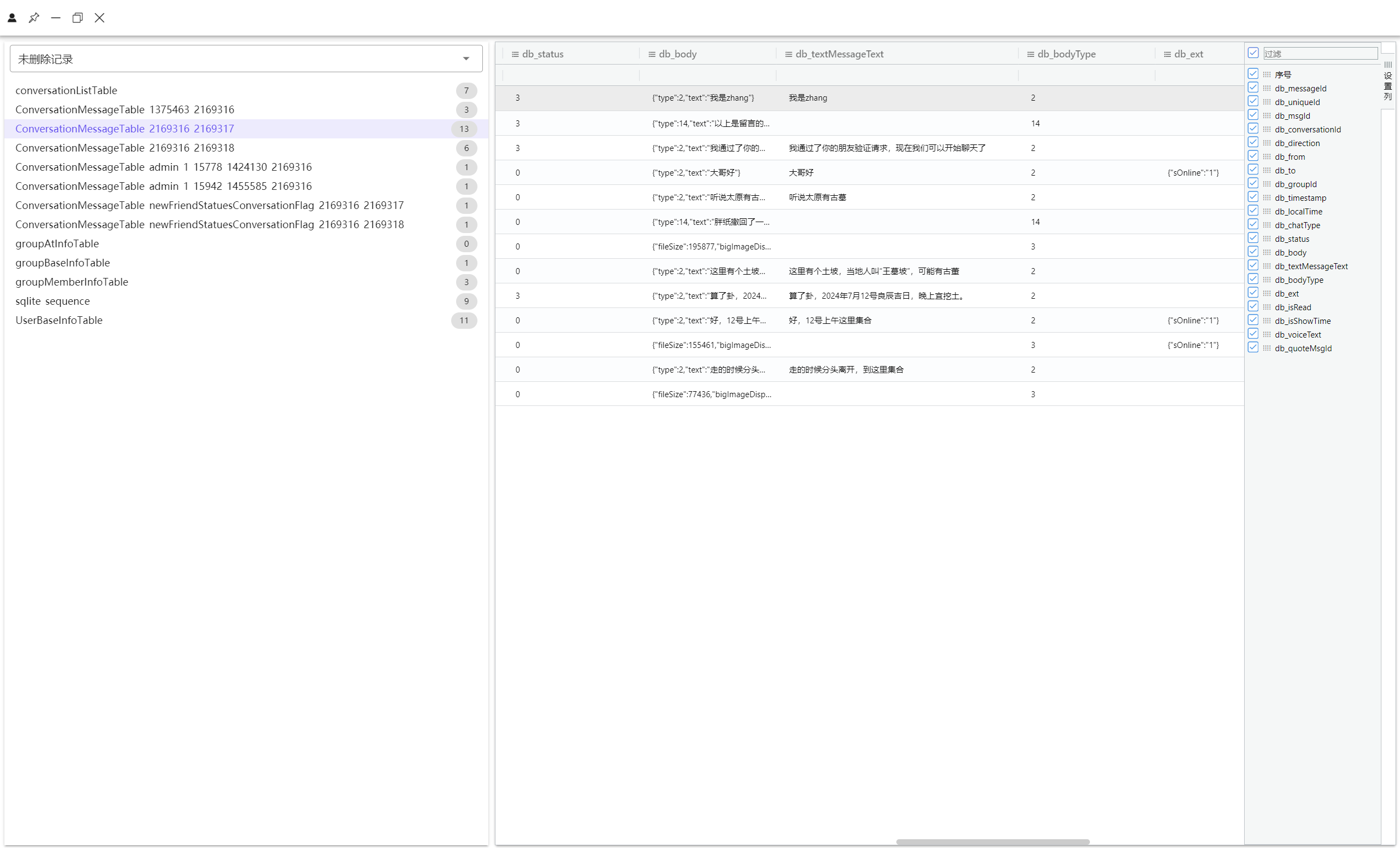Open the db_ext column menu icon
This screenshot has height=848, width=1400.
(x=1168, y=54)
